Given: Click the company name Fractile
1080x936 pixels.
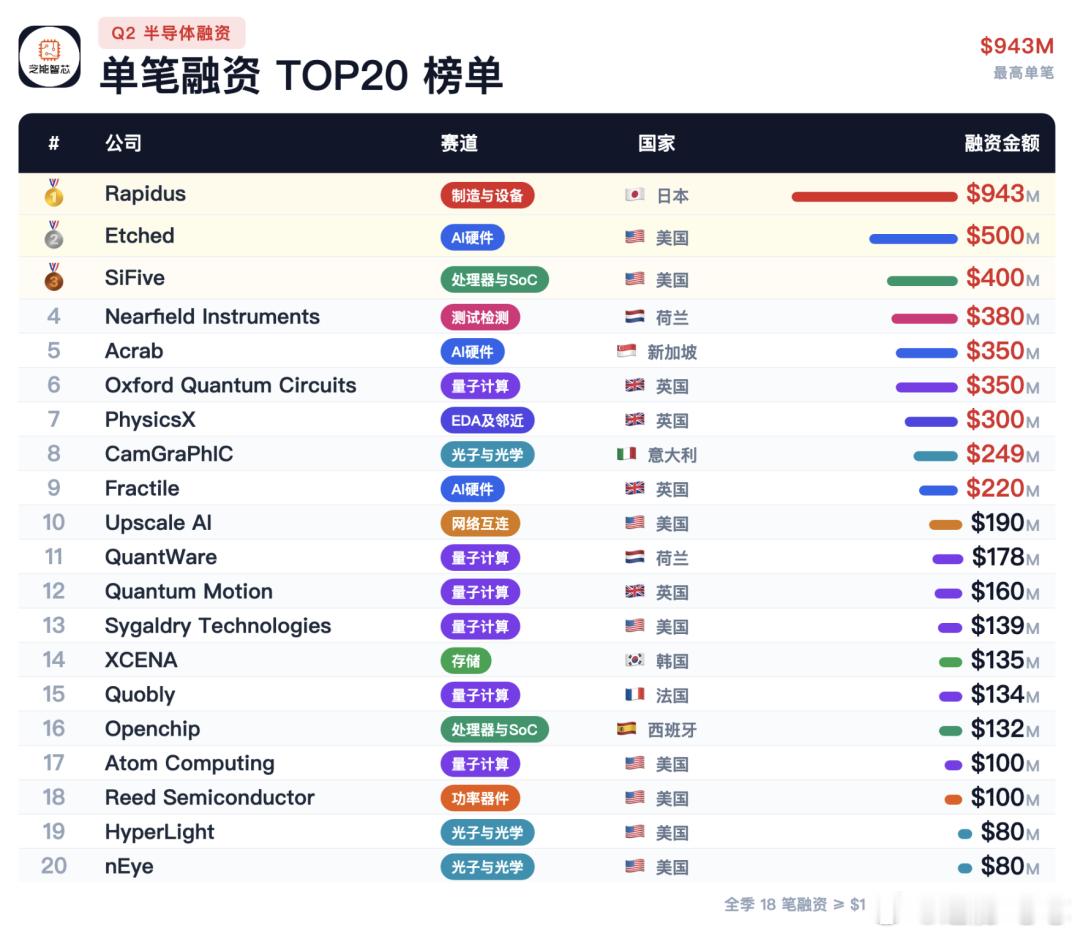Looking at the screenshot, I should coord(142,488).
